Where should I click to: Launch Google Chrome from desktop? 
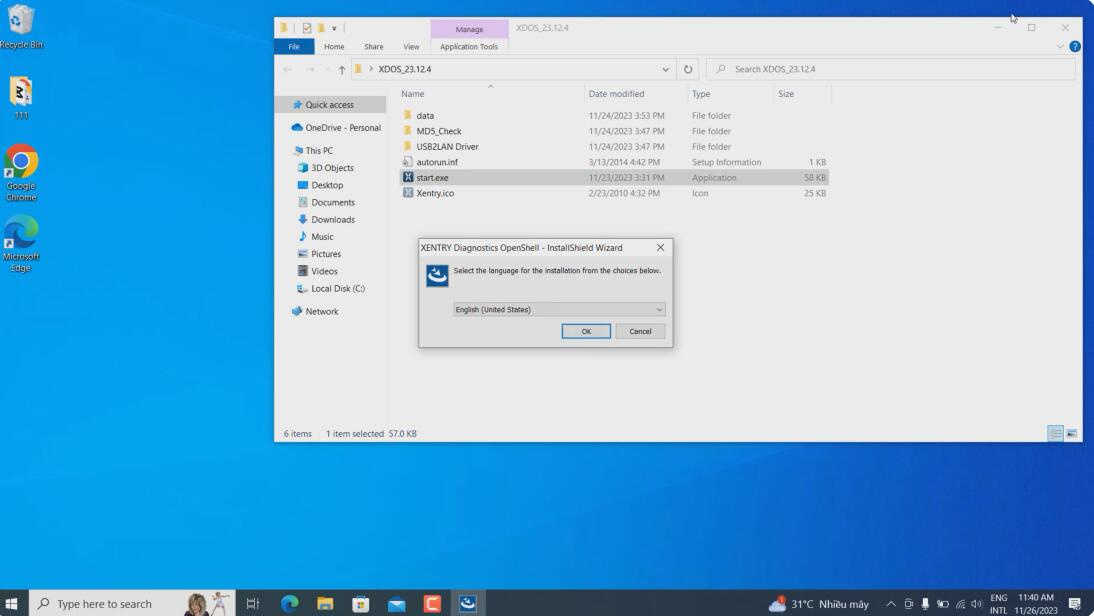(21, 172)
